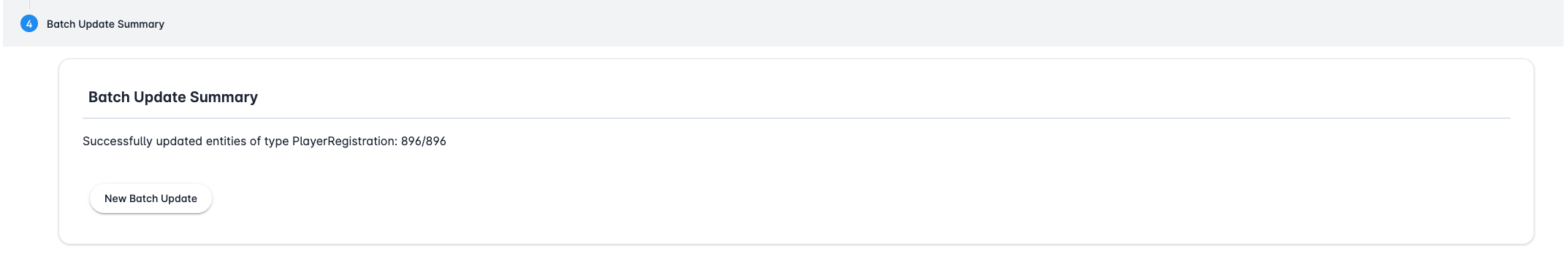Start a New Batch Update
Screen dimensions: 1568x270
(x=151, y=198)
